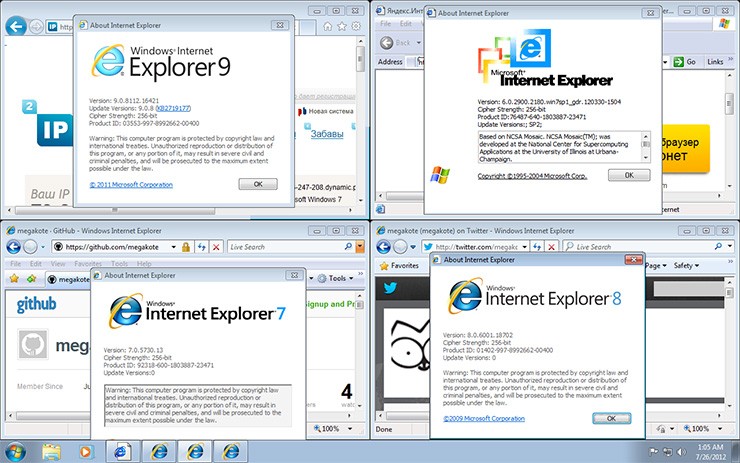Open the Safety dropdown menu in IE8
Viewport: 740px width, 463px height.
tap(686, 266)
